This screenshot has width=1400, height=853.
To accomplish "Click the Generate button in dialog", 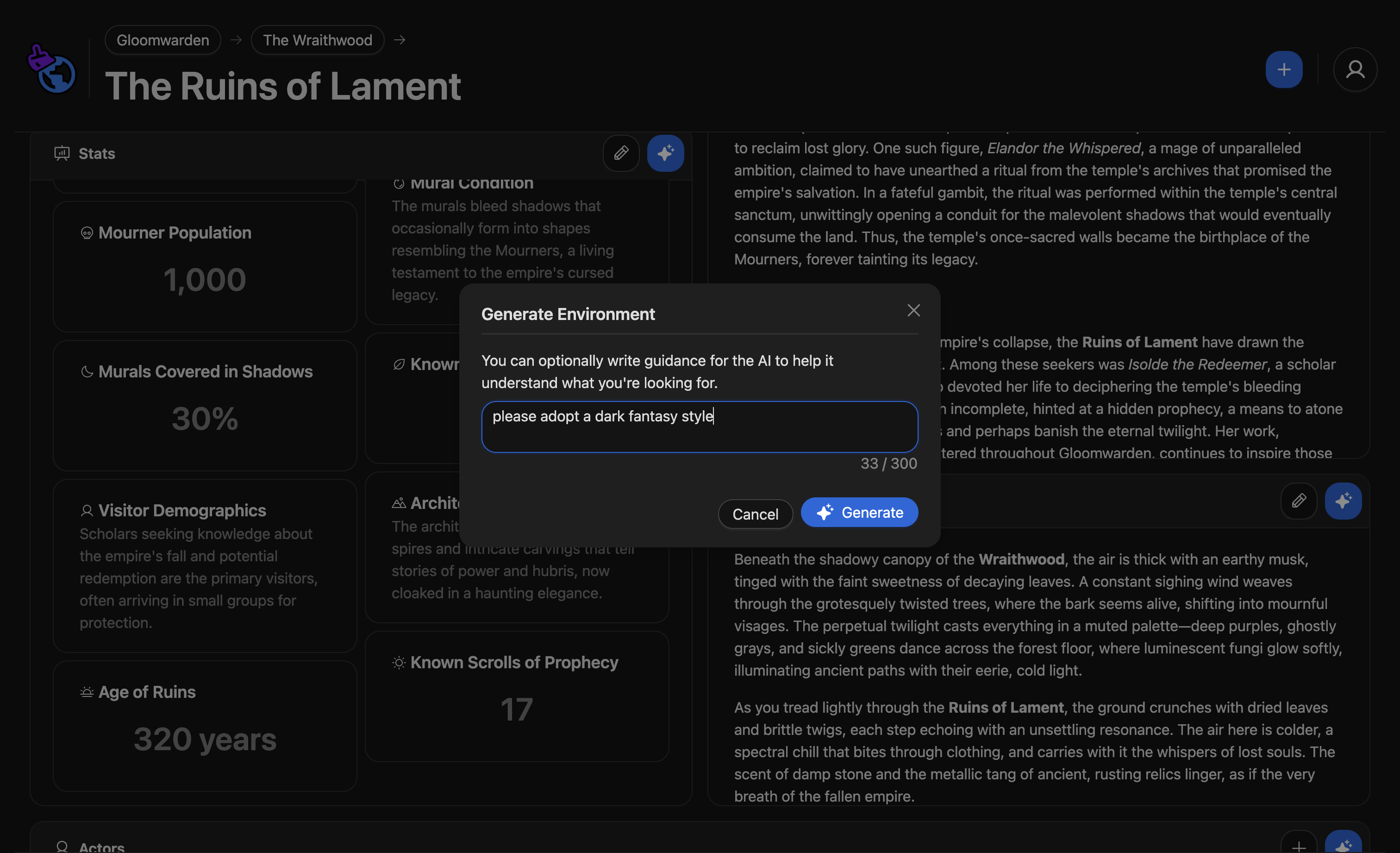I will point(859,513).
